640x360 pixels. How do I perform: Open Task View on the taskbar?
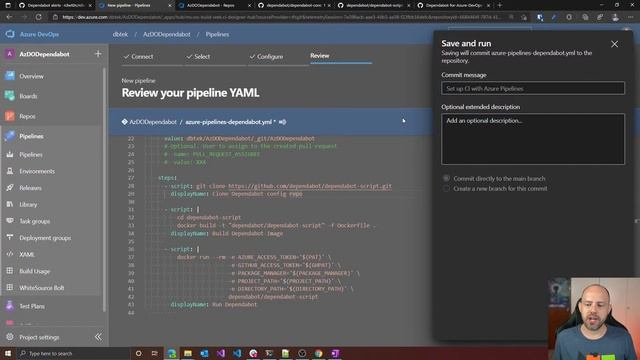click(x=155, y=353)
